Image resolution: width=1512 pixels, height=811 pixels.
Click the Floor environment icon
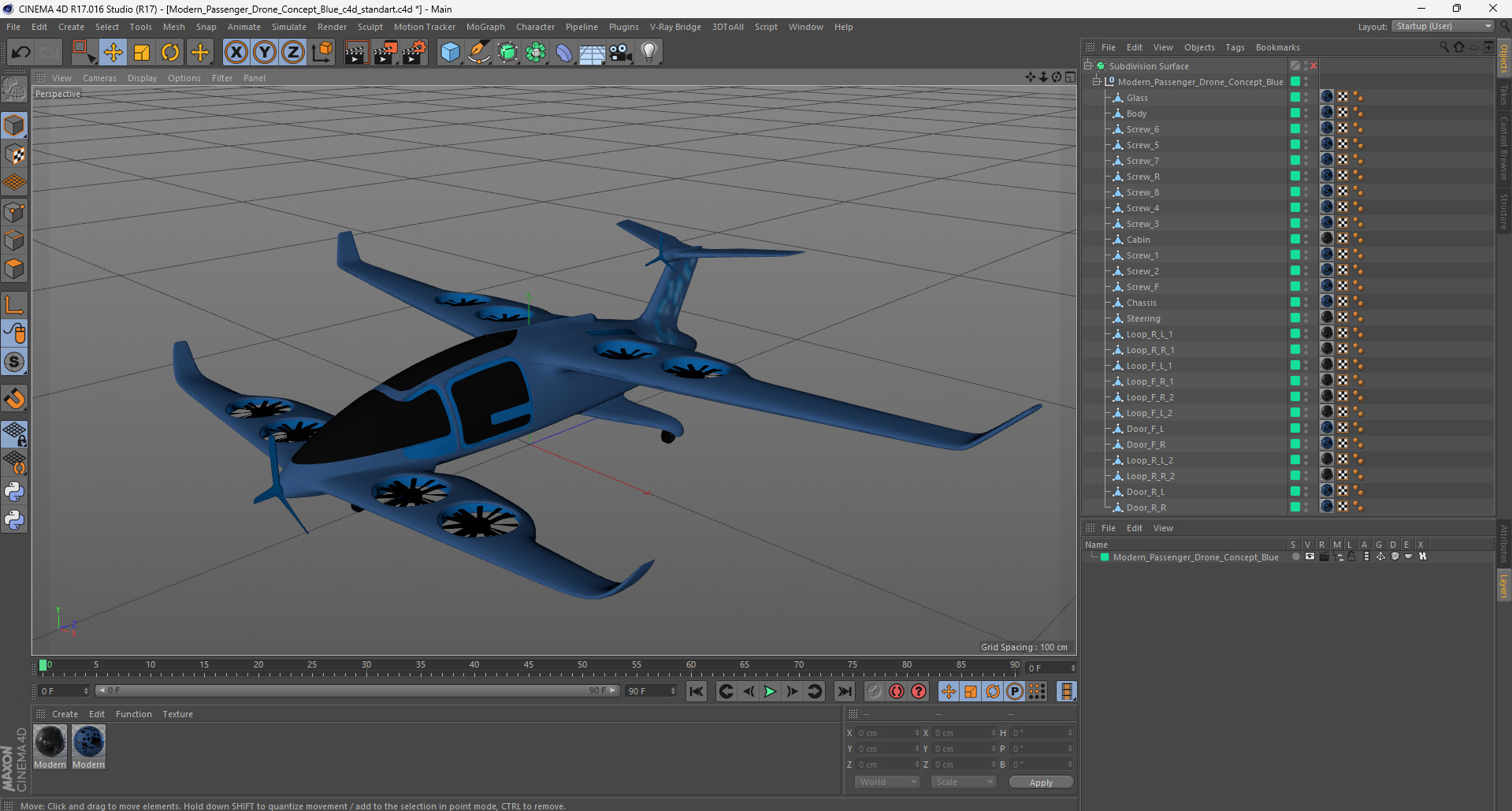tap(593, 53)
